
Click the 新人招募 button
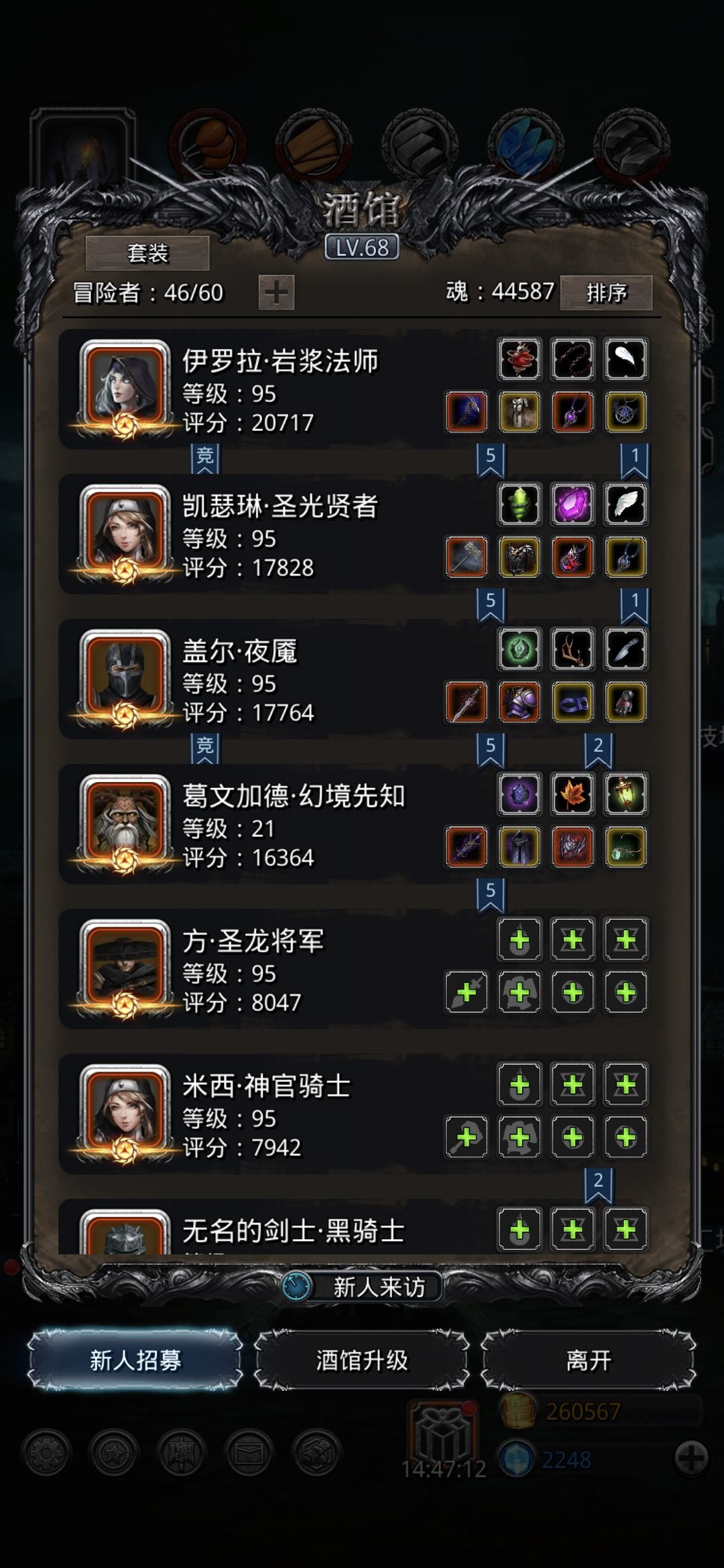[135, 1360]
